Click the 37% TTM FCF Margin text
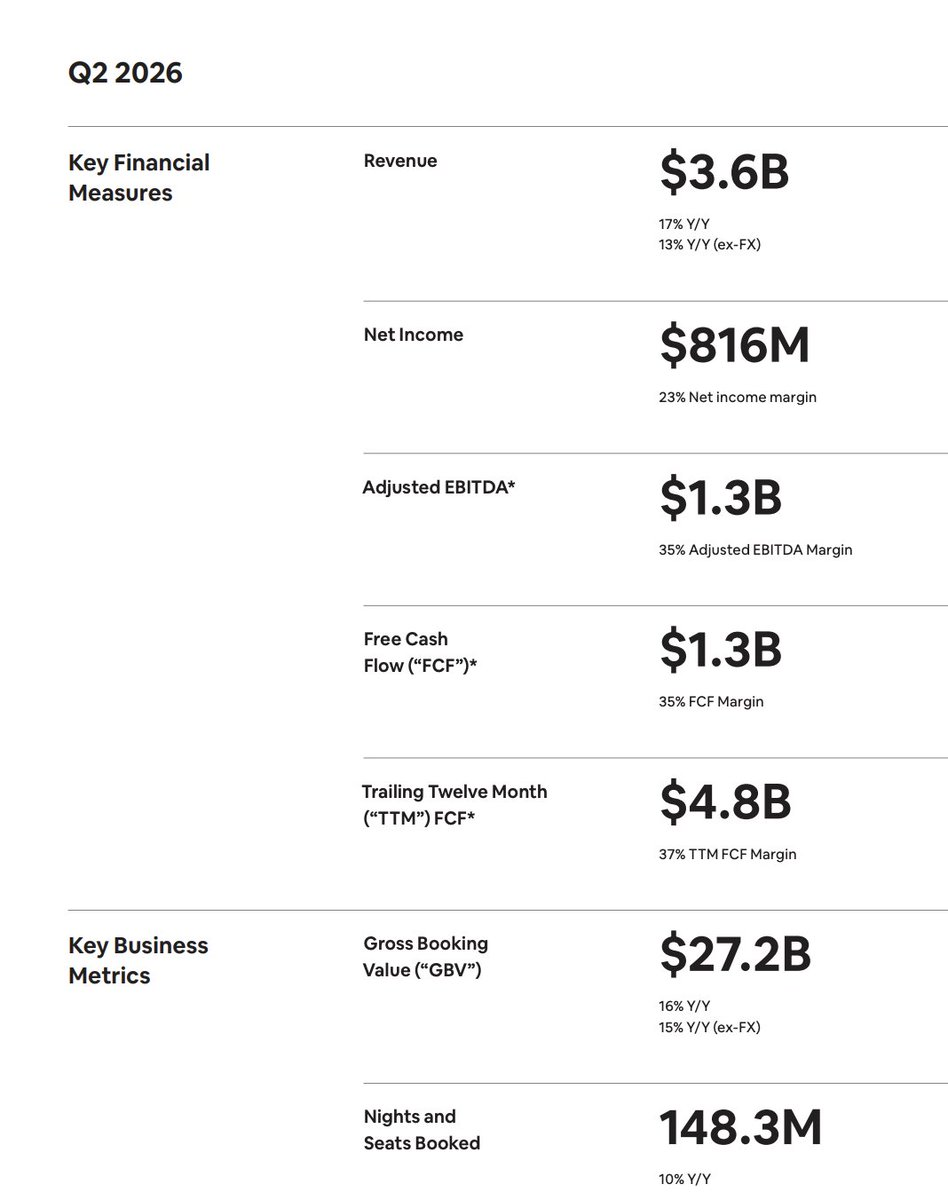The width and height of the screenshot is (948, 1200). (x=727, y=854)
